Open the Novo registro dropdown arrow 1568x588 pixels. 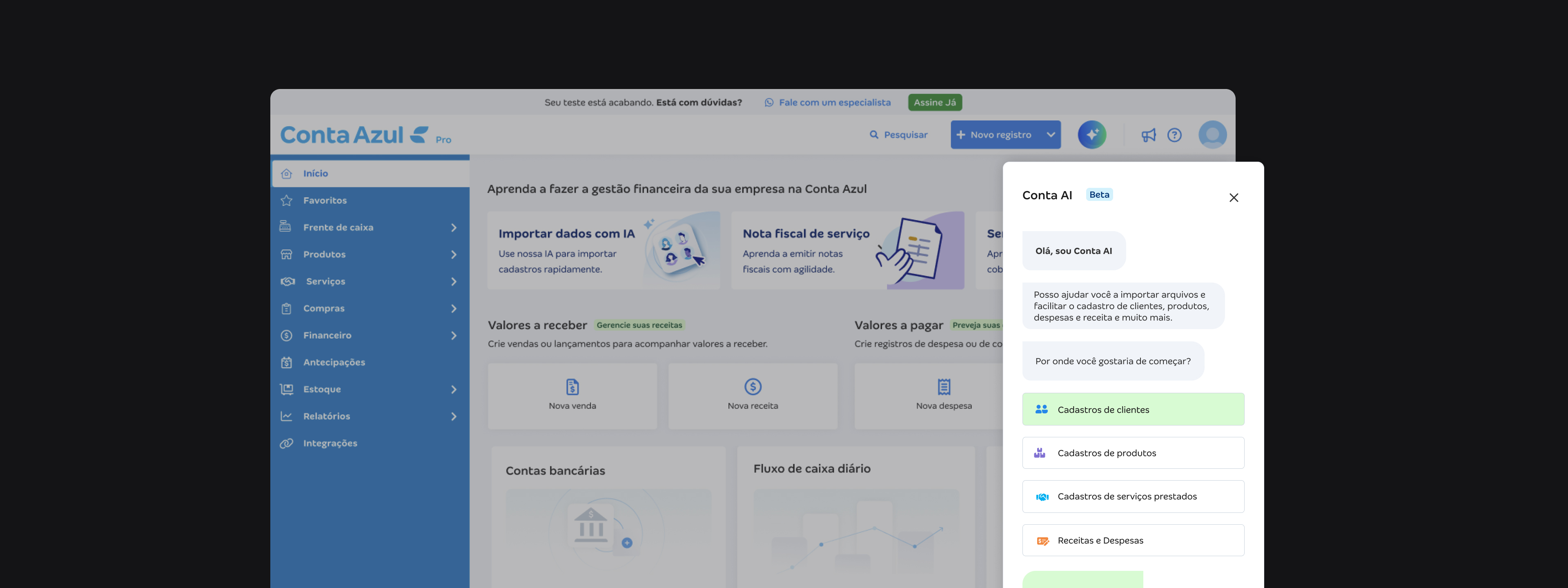pyautogui.click(x=1051, y=134)
